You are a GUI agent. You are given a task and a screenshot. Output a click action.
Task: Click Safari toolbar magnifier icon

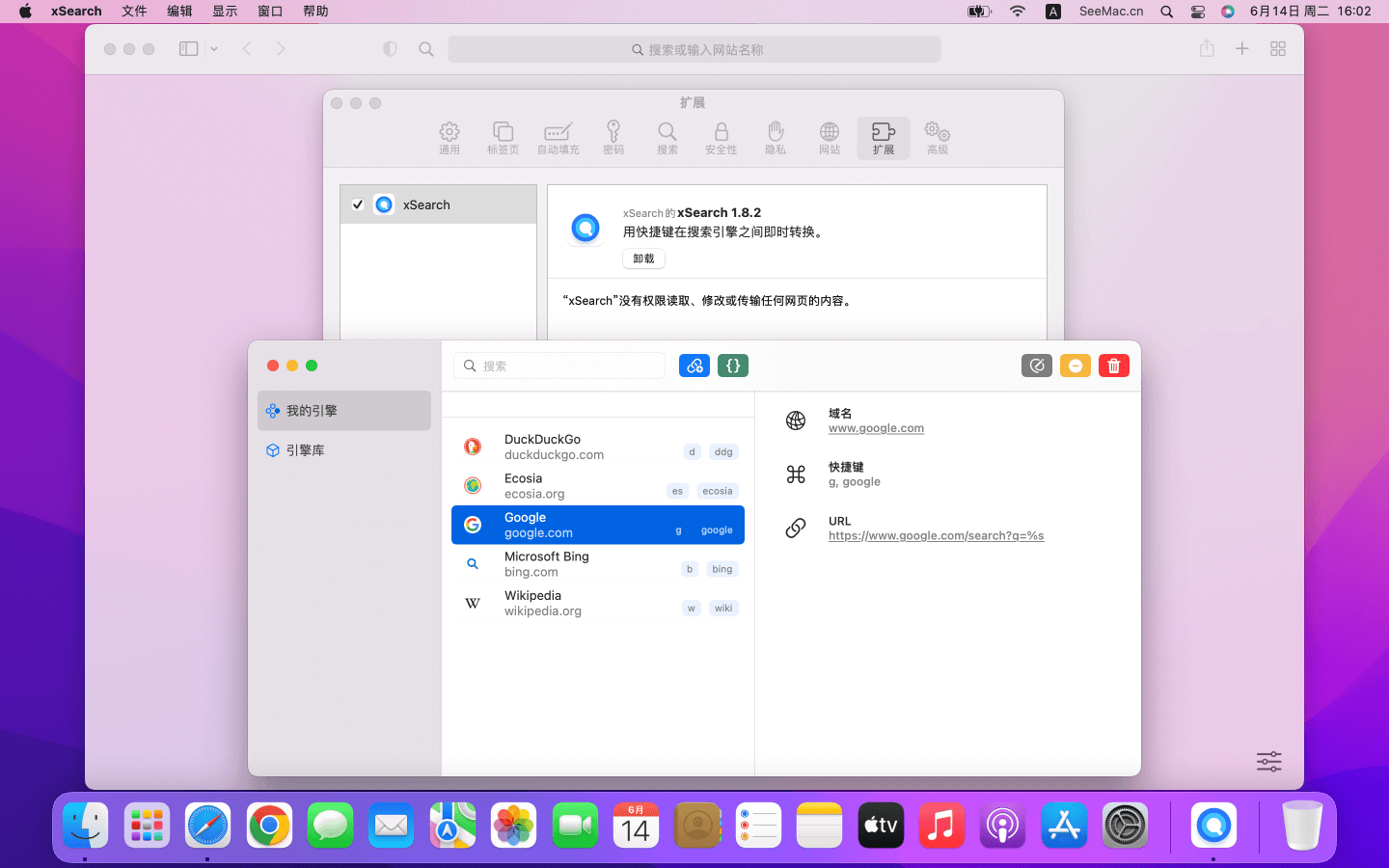coord(426,49)
